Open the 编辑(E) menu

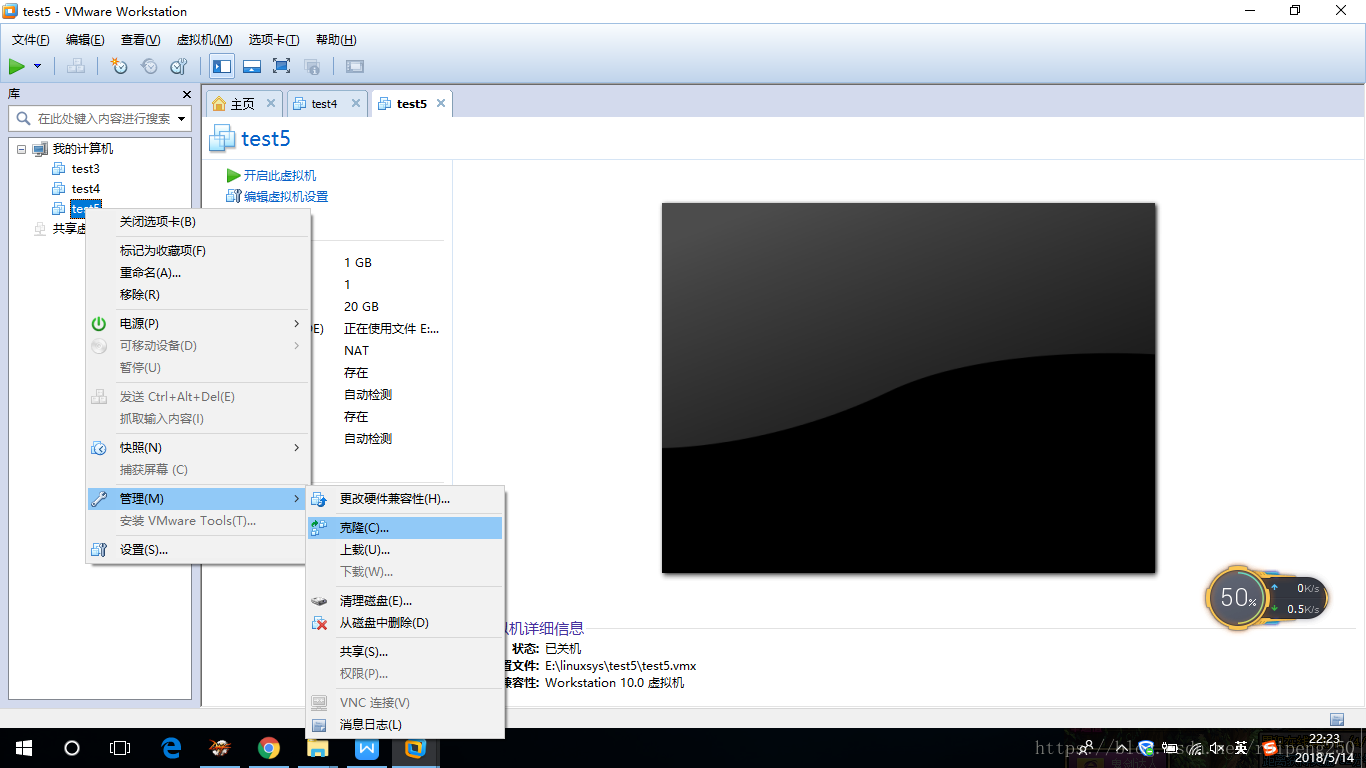tap(85, 40)
